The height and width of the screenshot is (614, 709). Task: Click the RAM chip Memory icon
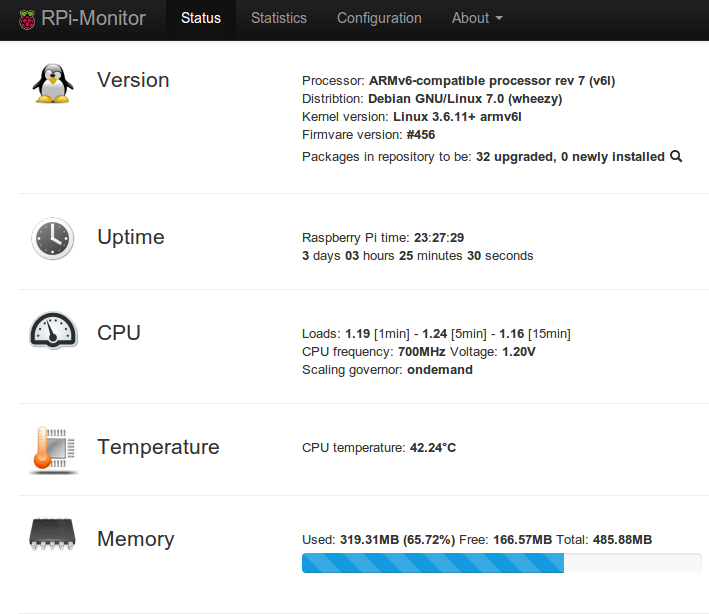(x=52, y=534)
